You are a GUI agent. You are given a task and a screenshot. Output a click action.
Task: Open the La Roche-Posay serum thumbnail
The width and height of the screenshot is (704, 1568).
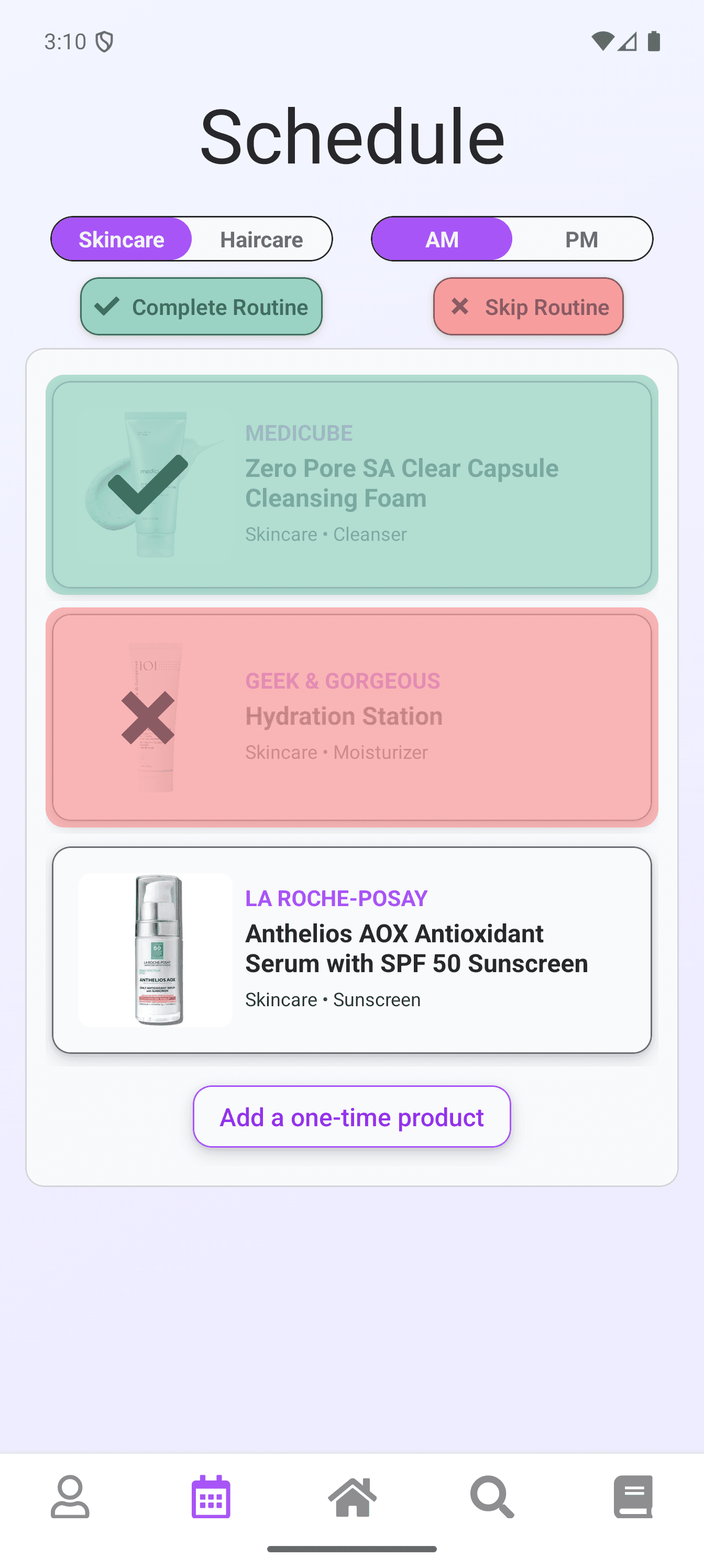click(x=156, y=950)
